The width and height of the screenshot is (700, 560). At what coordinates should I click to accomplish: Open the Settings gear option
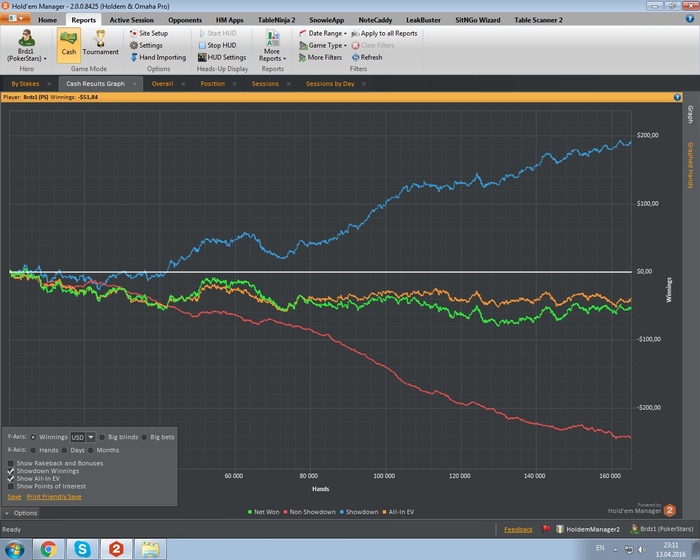146,45
